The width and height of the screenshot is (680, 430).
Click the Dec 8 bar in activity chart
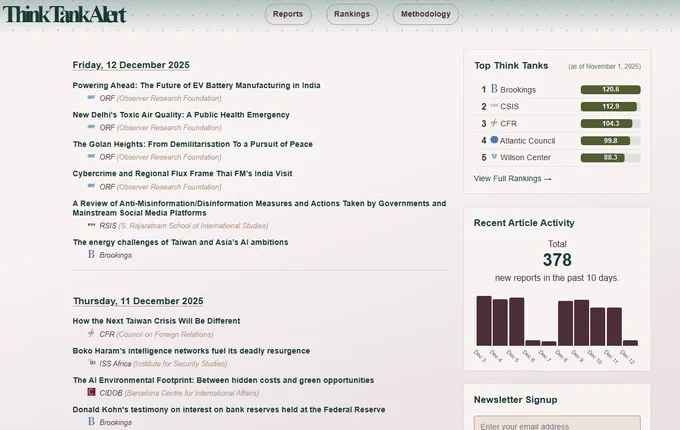(x=566, y=323)
